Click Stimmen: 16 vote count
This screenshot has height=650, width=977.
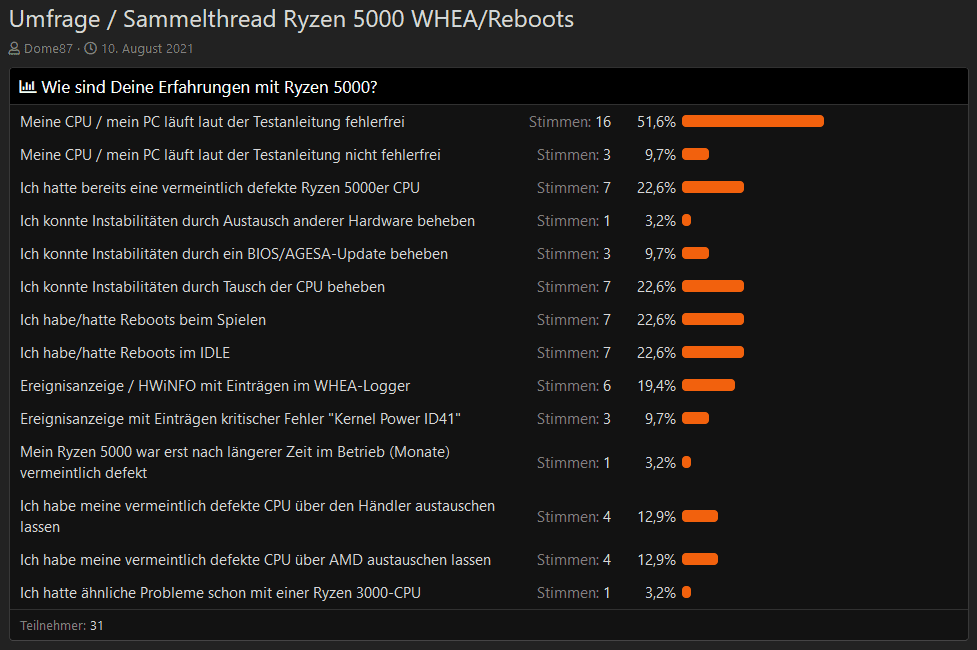[x=570, y=122]
